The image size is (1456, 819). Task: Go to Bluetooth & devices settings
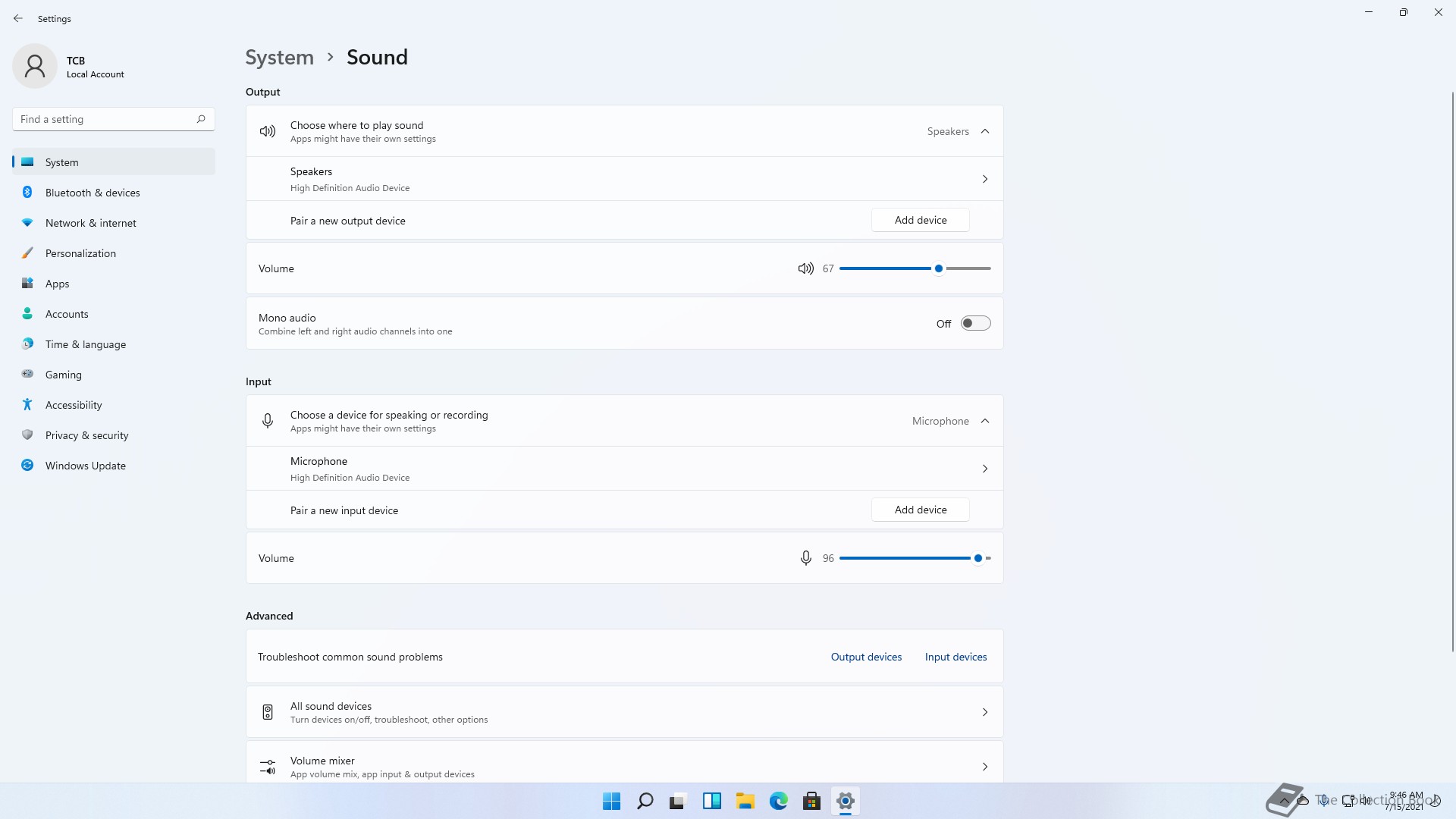93,193
